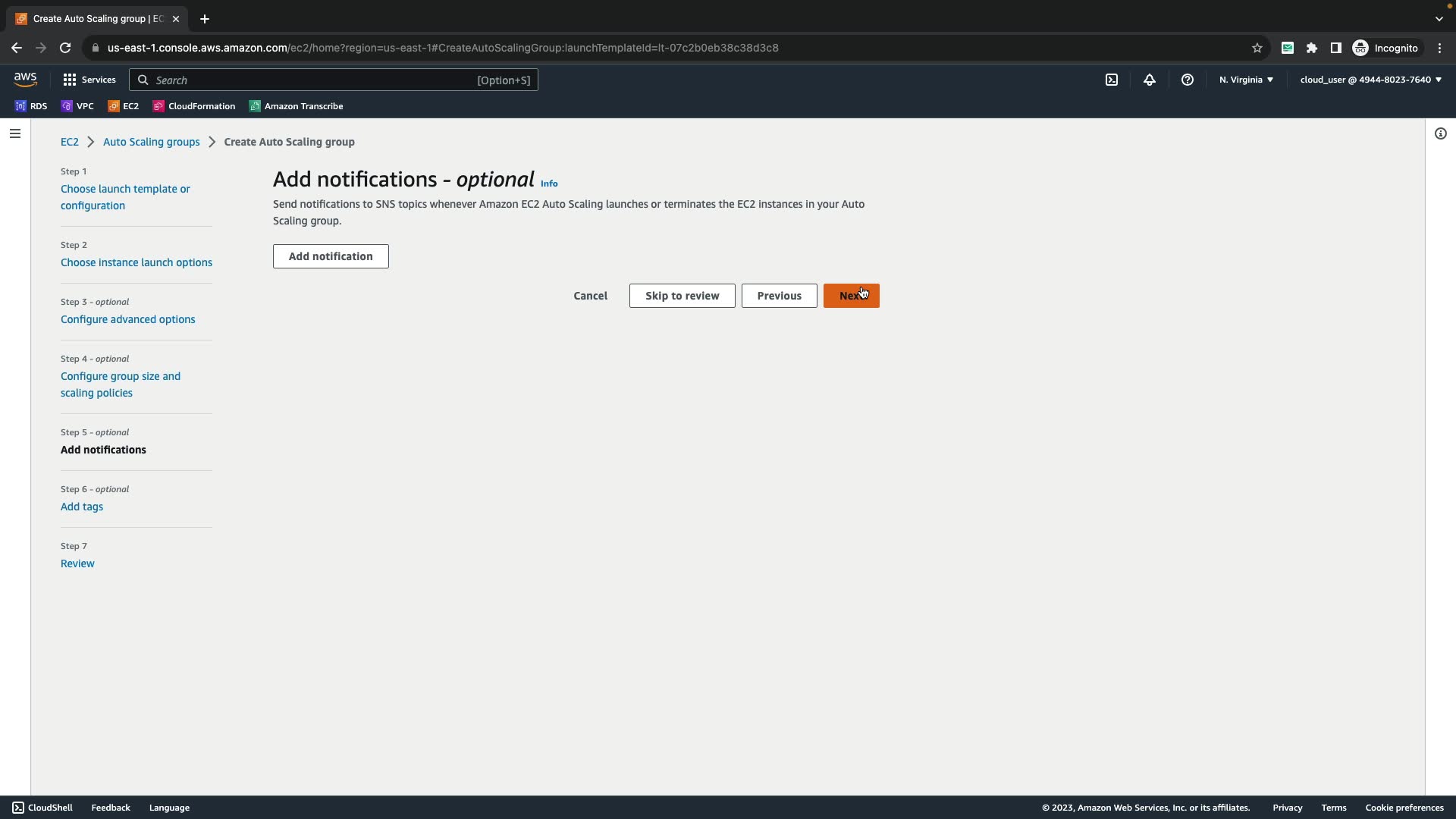This screenshot has height=819, width=1456.
Task: Expand the N. Virginia region dropdown
Action: [1246, 80]
